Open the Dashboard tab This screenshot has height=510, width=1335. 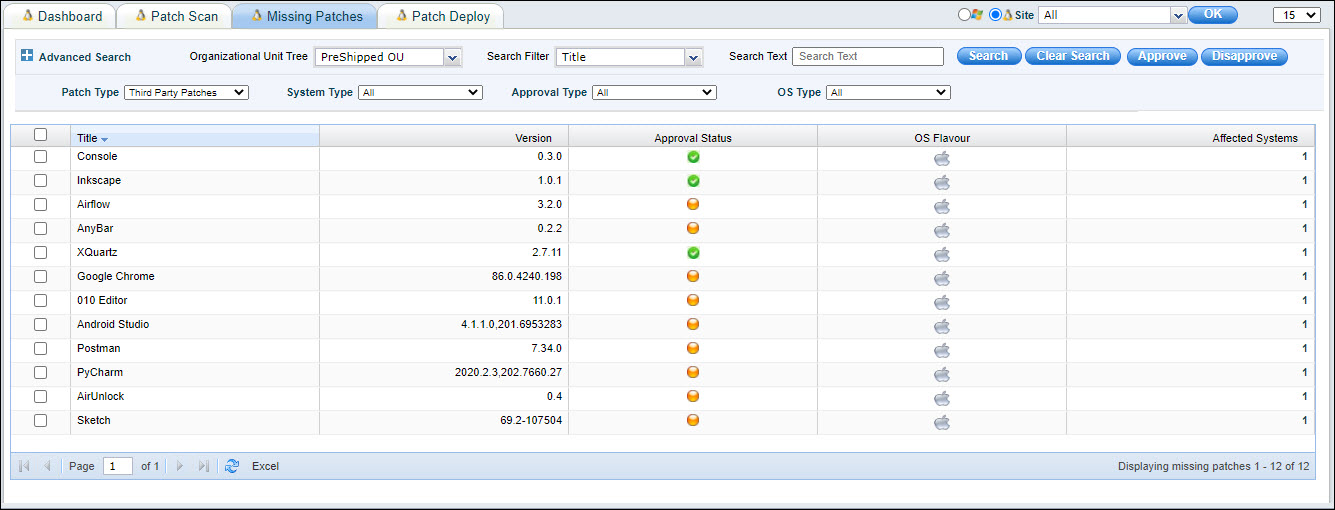(x=62, y=16)
